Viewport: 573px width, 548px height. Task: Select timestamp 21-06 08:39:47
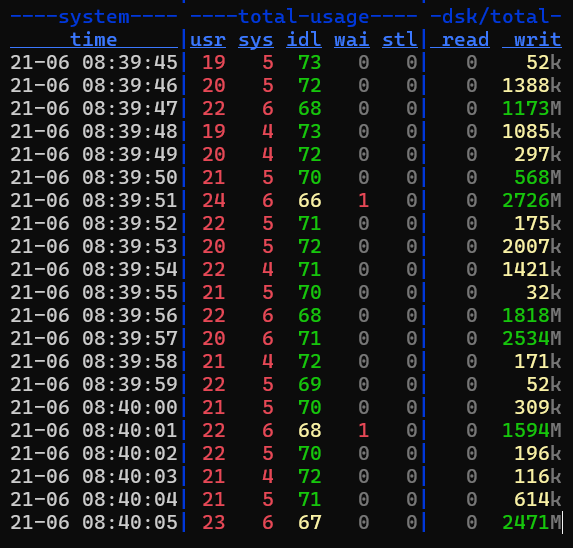pyautogui.click(x=94, y=108)
